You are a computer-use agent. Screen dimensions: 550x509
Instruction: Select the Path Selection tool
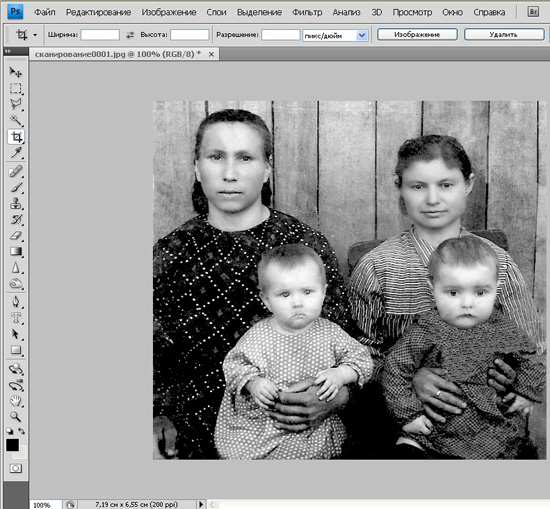coord(15,334)
